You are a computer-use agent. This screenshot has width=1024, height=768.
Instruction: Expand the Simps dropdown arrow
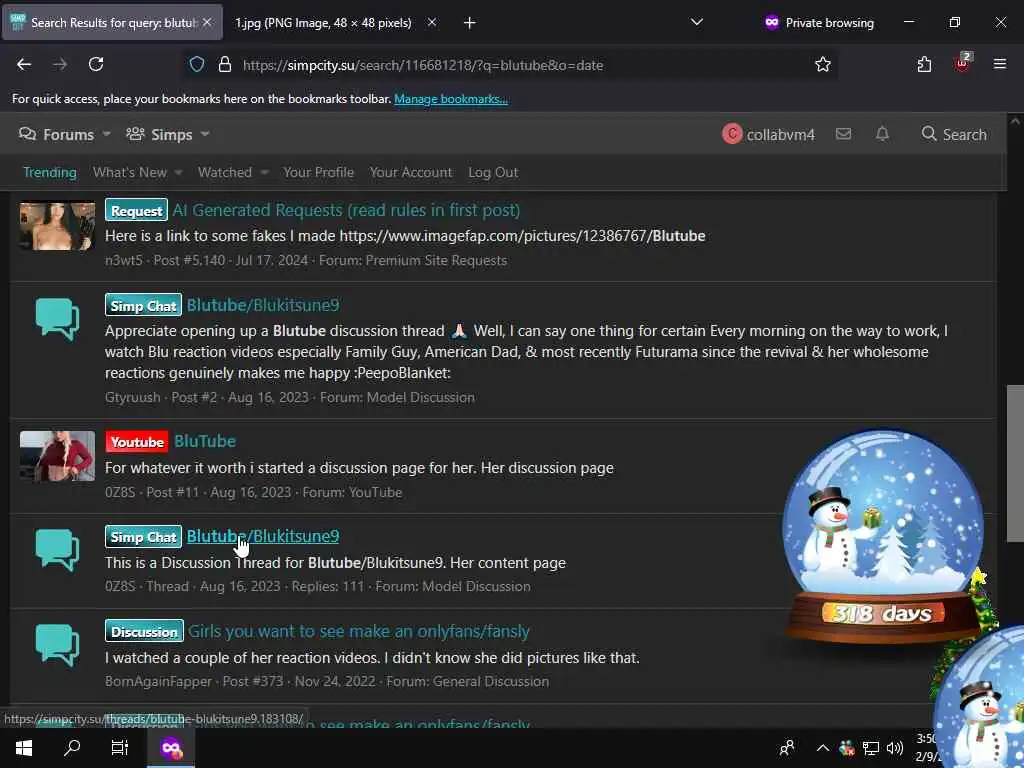(x=205, y=134)
